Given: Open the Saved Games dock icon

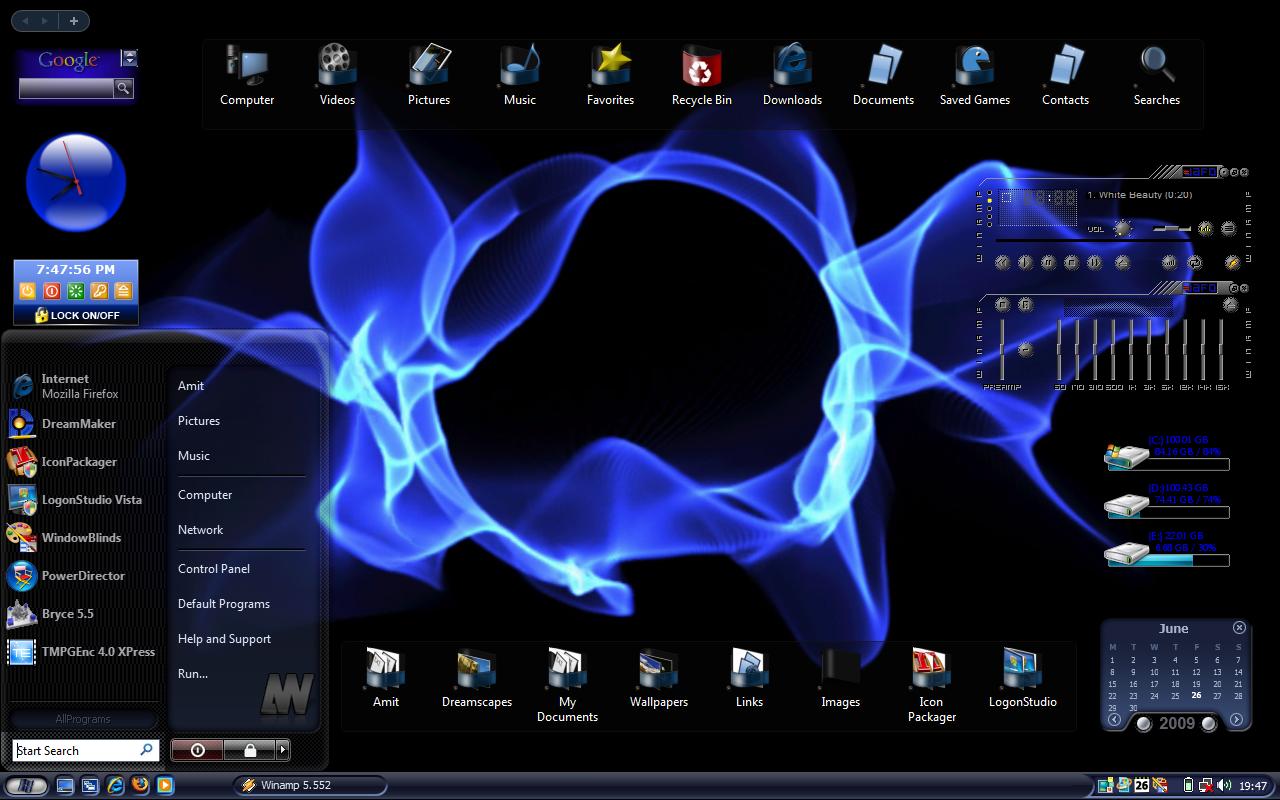Looking at the screenshot, I should tap(975, 74).
